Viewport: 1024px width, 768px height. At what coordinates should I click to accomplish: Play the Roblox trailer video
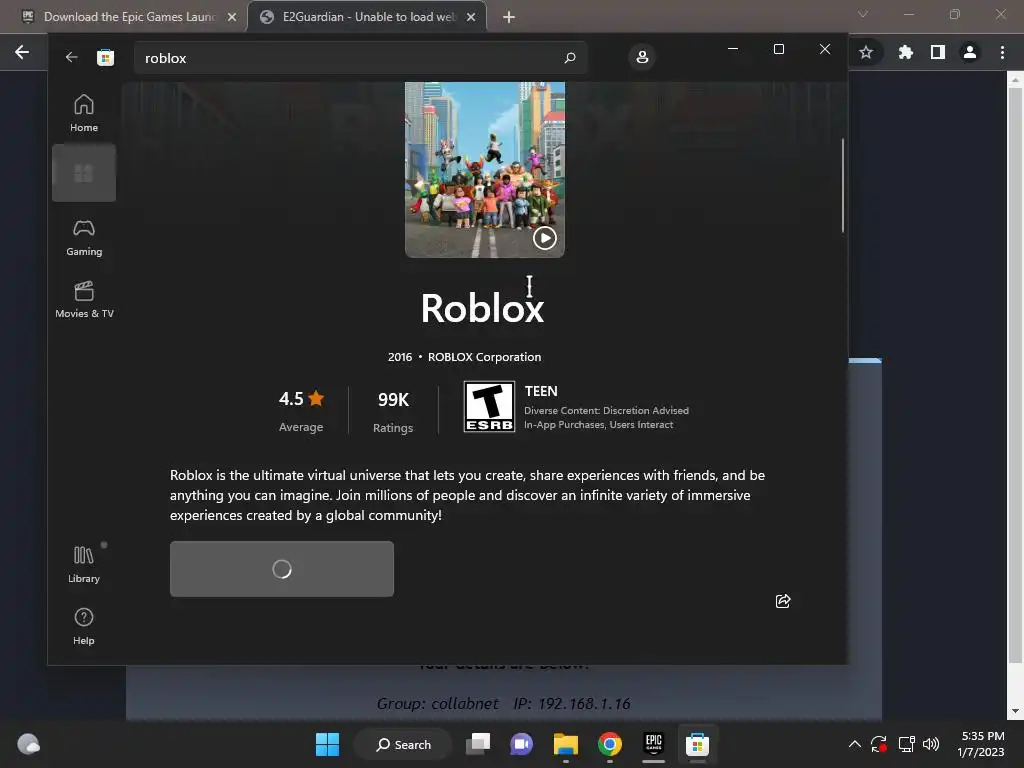pyautogui.click(x=545, y=238)
